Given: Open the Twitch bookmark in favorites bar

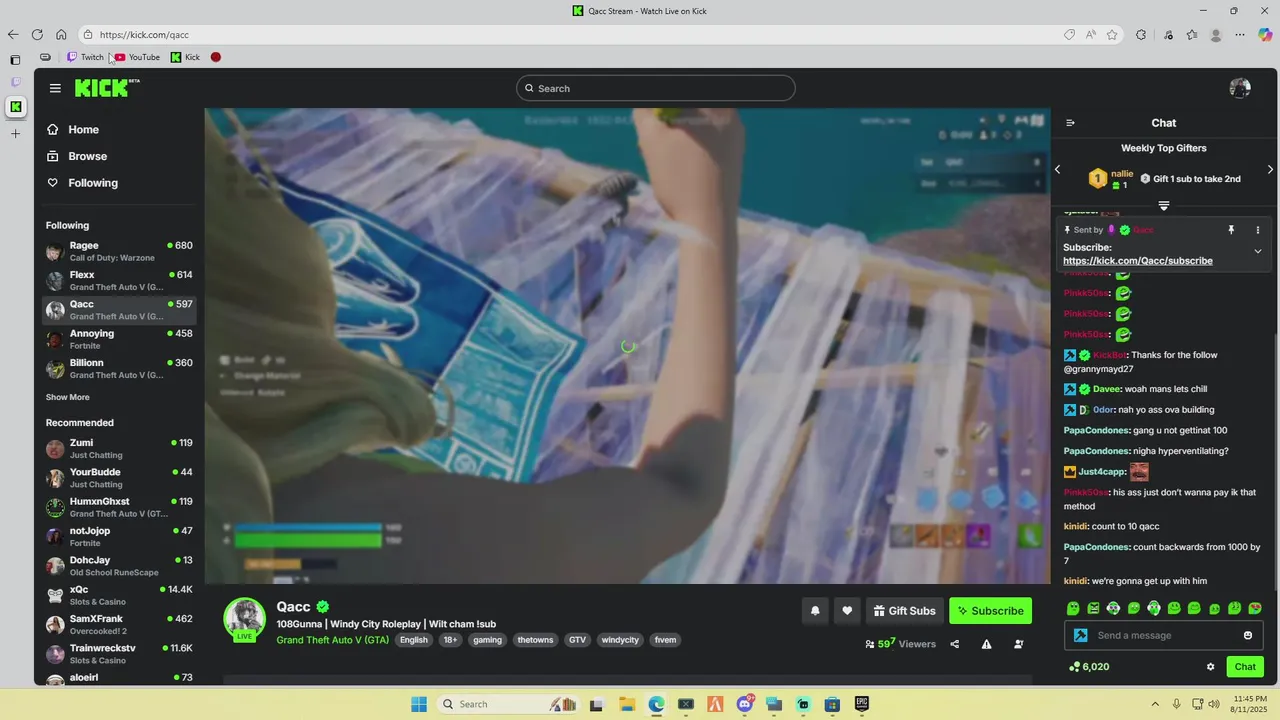Looking at the screenshot, I should (x=85, y=57).
